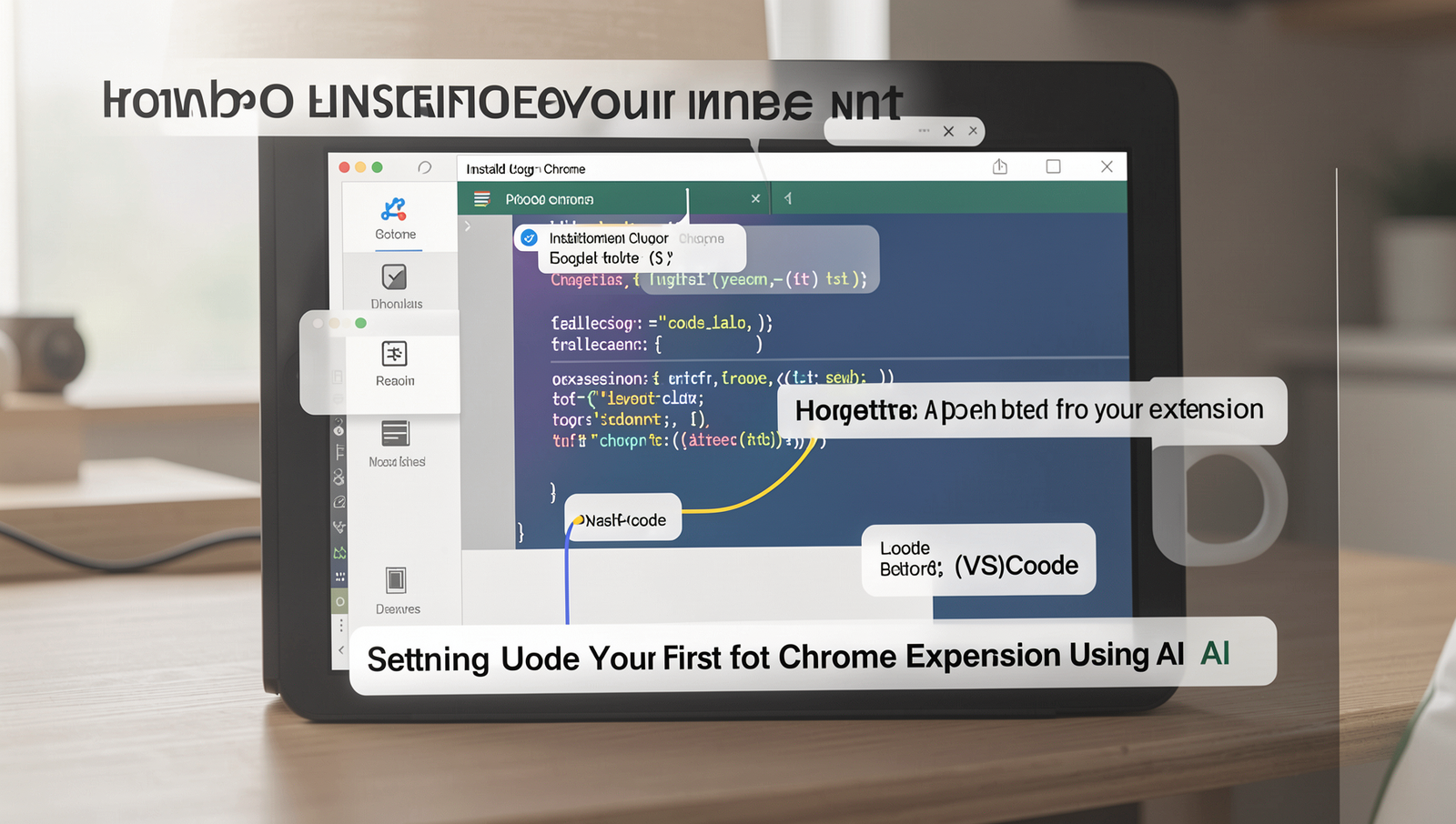The image size is (1456, 824).
Task: Click the circular reload icon beside traffic lights
Action: point(424,167)
